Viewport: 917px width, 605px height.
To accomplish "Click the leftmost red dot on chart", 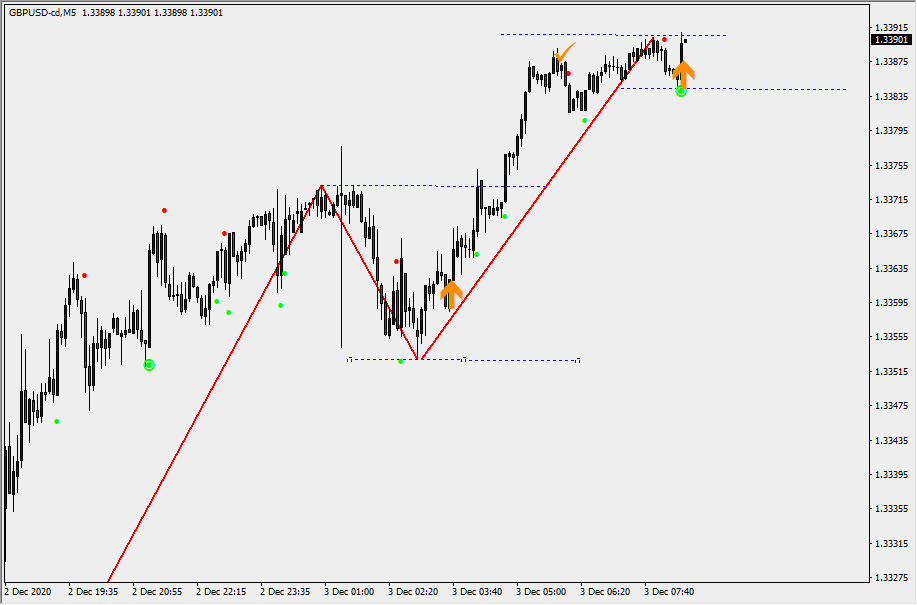I will (x=85, y=275).
